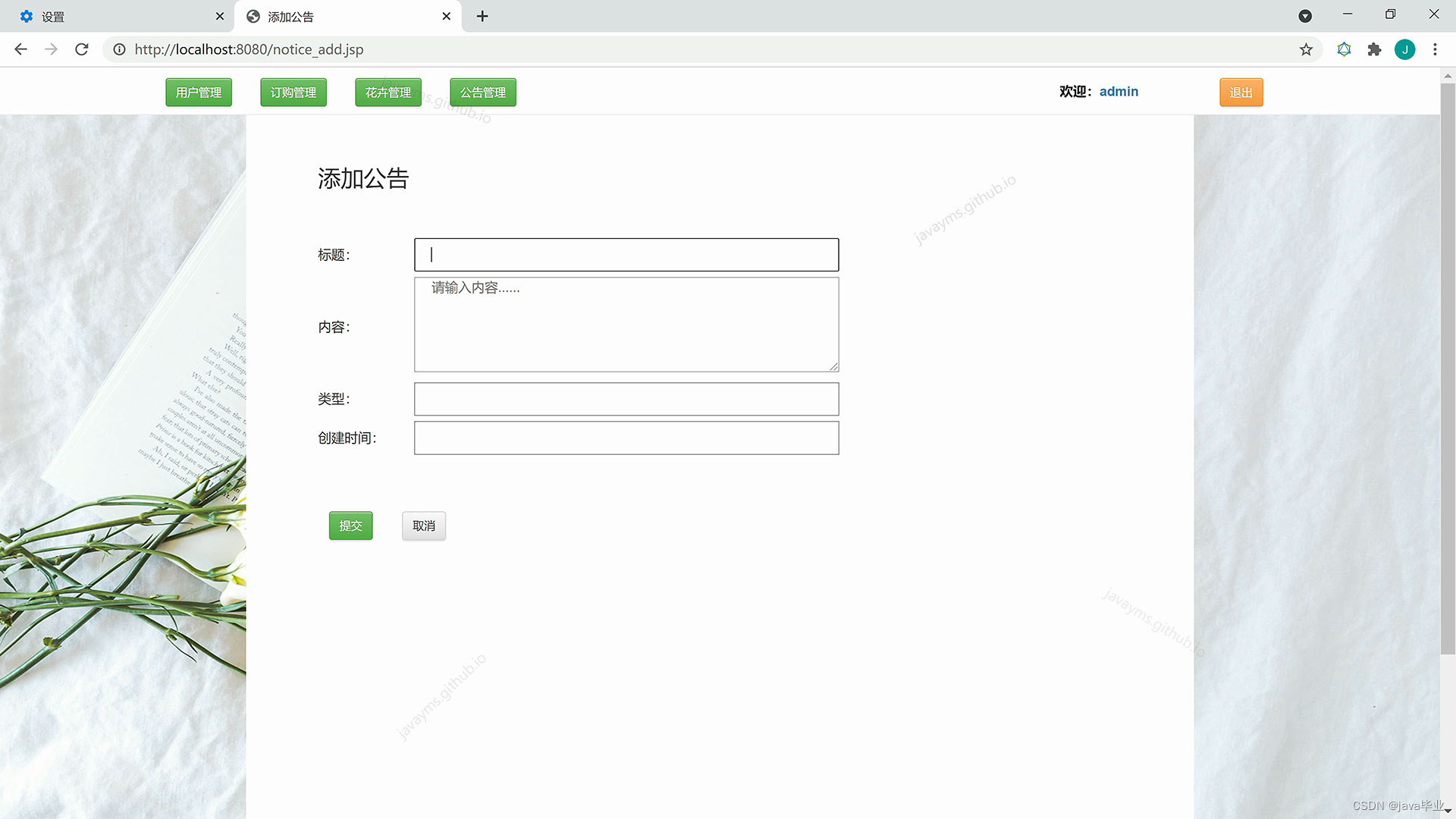1456x819 pixels.
Task: Close the 设置 tab
Action: 220,16
